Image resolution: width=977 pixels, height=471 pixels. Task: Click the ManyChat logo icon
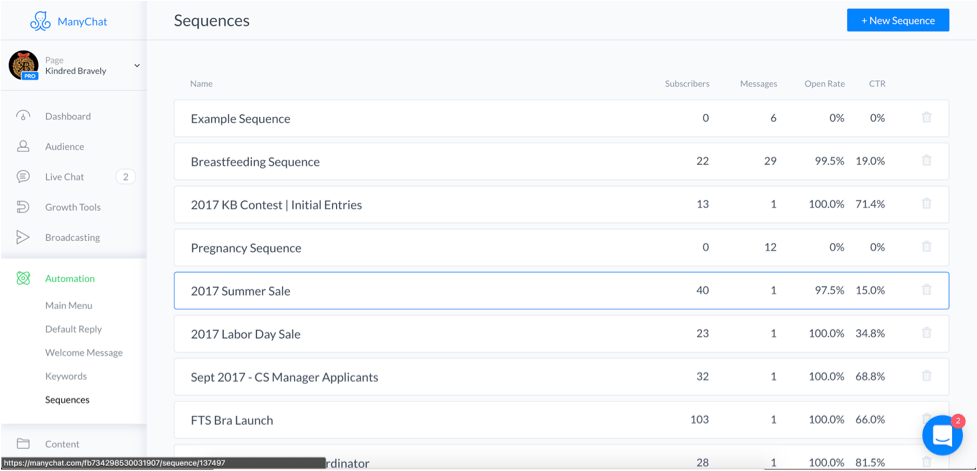tap(41, 21)
